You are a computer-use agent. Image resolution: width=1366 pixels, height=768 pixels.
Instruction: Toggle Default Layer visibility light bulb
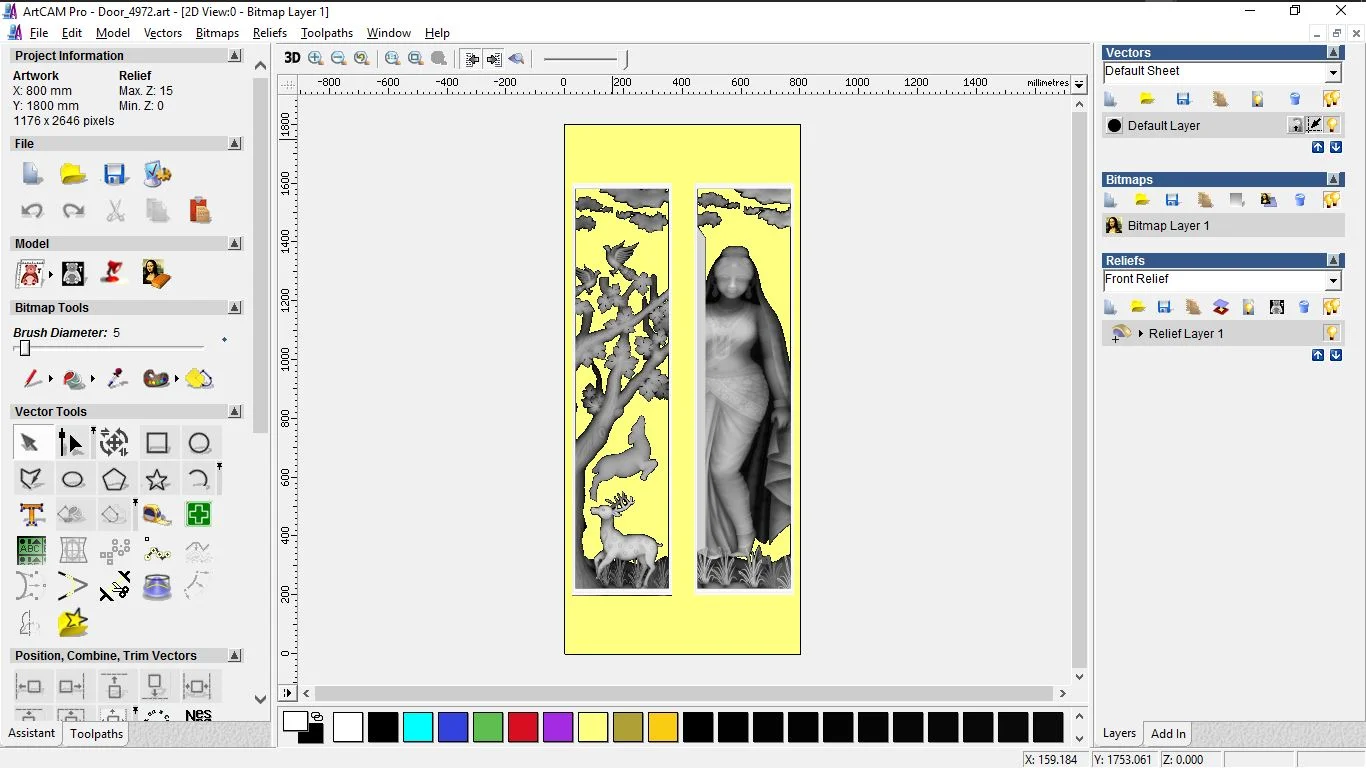click(x=1332, y=125)
